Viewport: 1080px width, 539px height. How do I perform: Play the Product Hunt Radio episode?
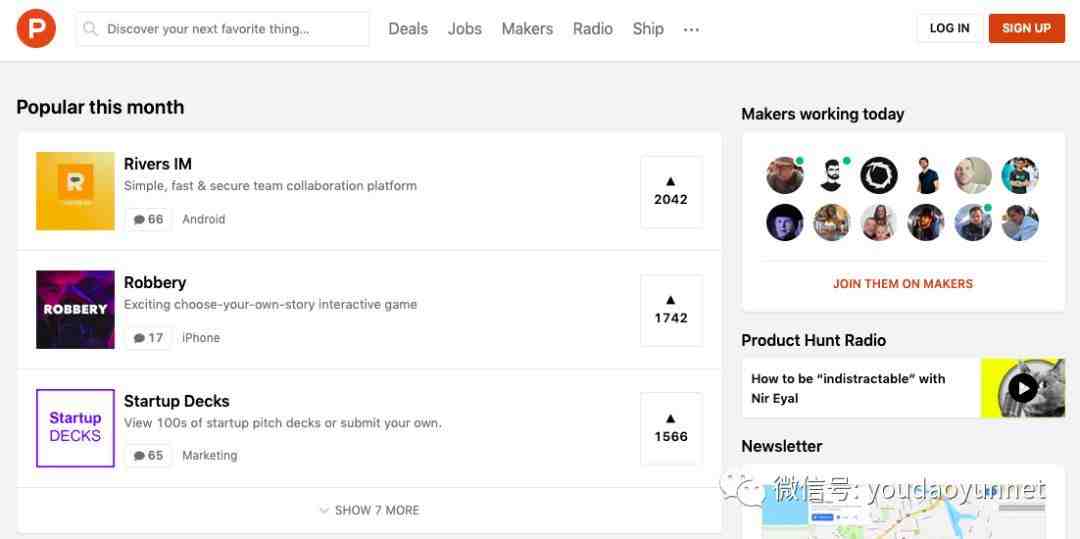(x=1022, y=388)
